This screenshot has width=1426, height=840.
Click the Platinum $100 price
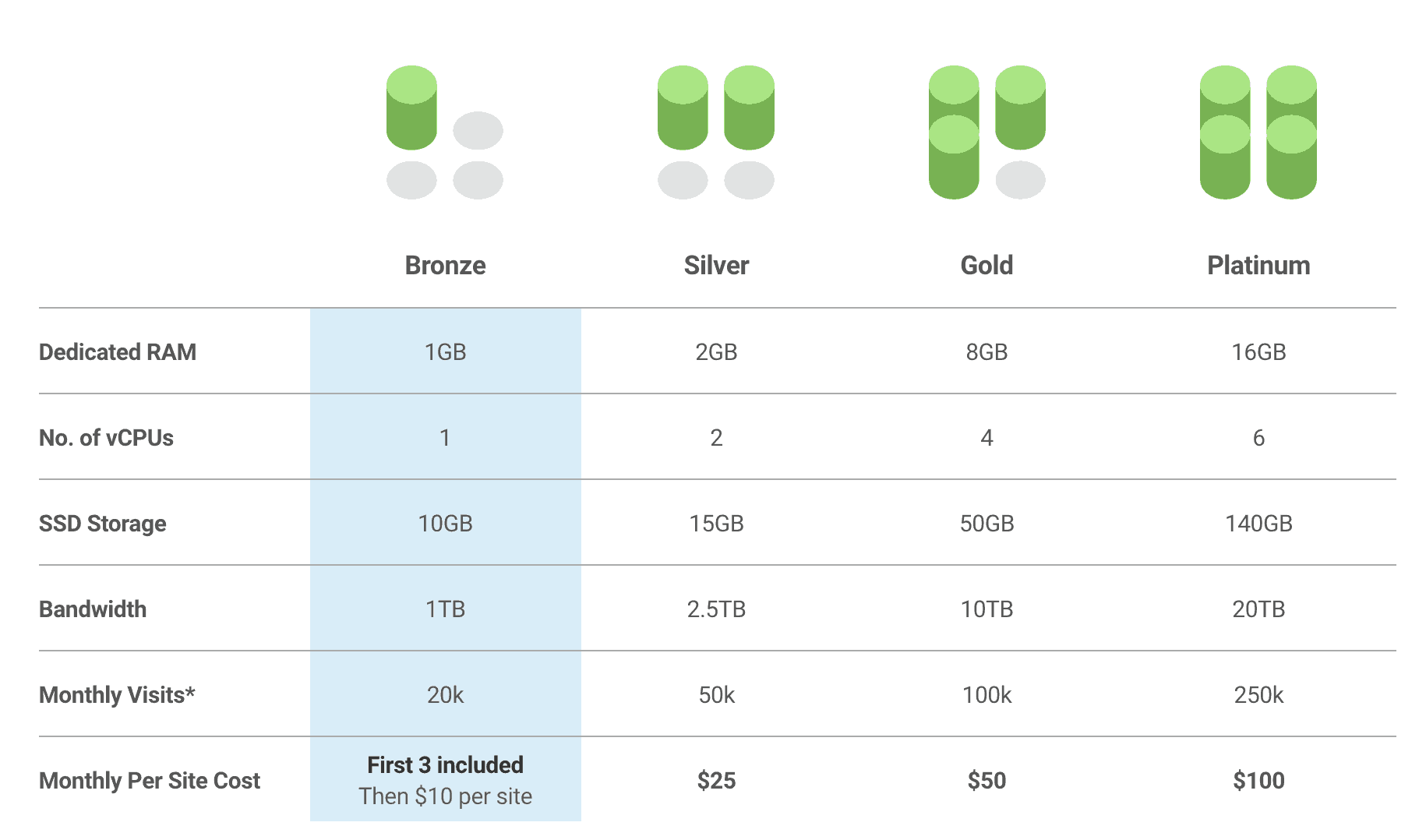(x=1258, y=781)
